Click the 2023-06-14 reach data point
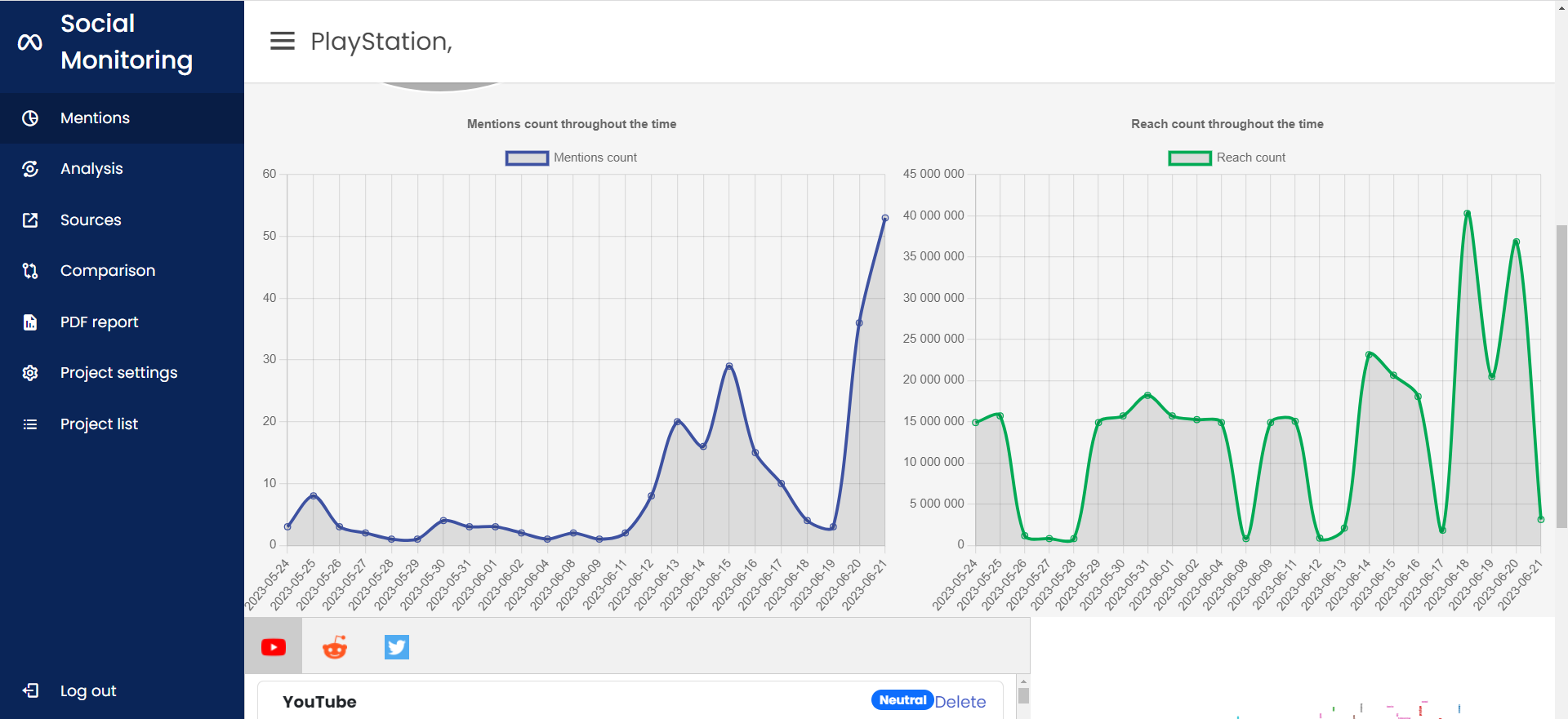 tap(1369, 355)
